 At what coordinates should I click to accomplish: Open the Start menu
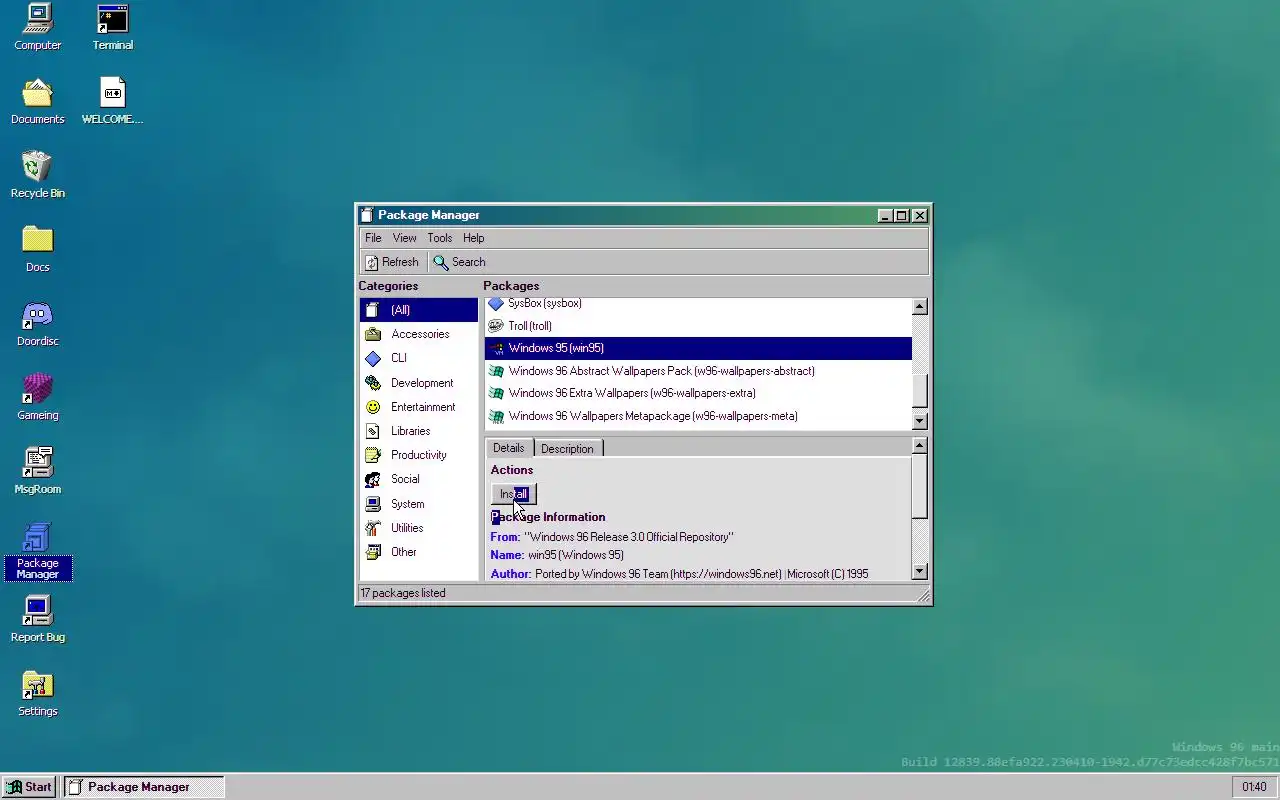(29, 787)
